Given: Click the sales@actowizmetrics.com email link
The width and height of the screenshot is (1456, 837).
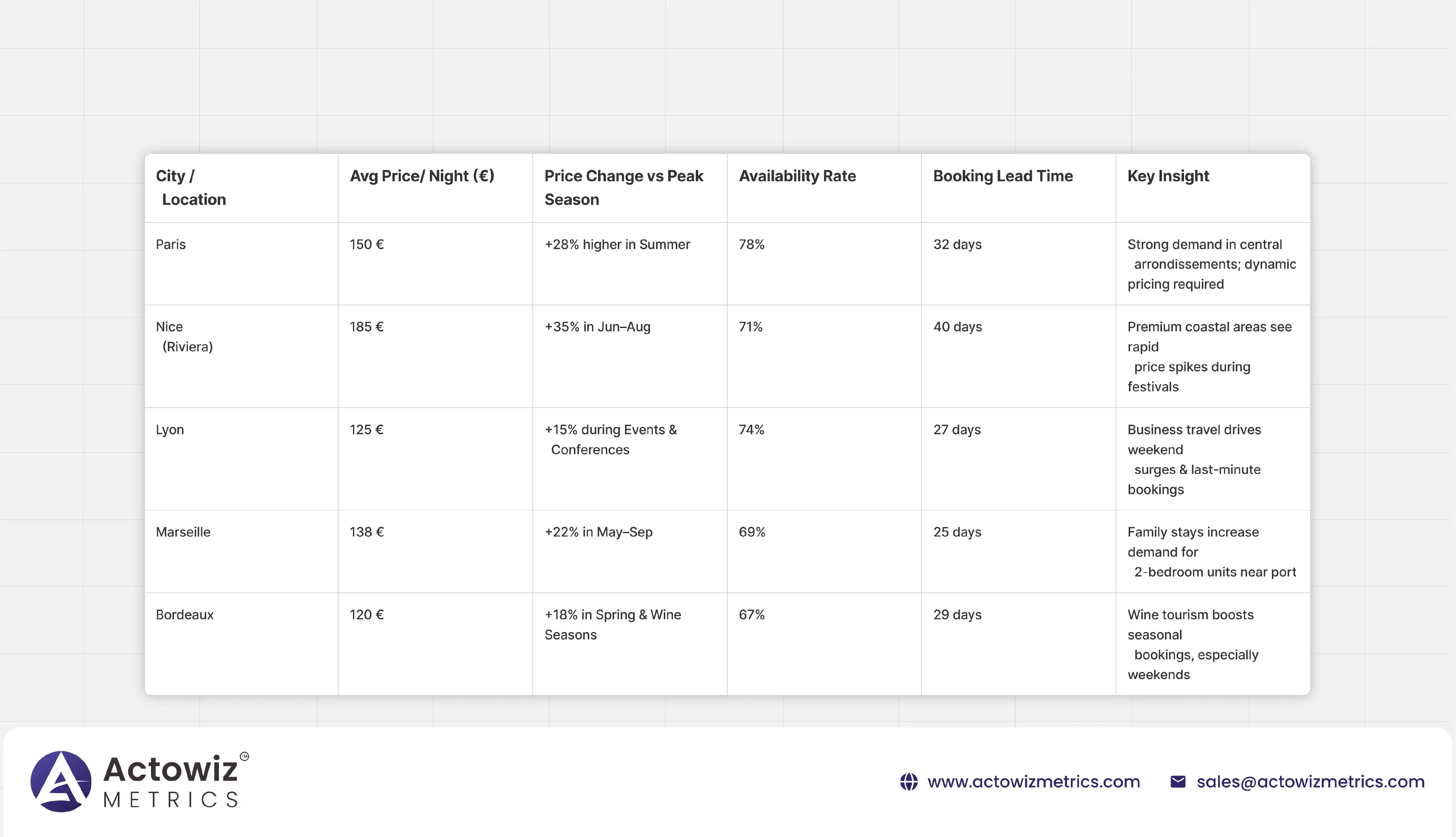Looking at the screenshot, I should click(1310, 782).
